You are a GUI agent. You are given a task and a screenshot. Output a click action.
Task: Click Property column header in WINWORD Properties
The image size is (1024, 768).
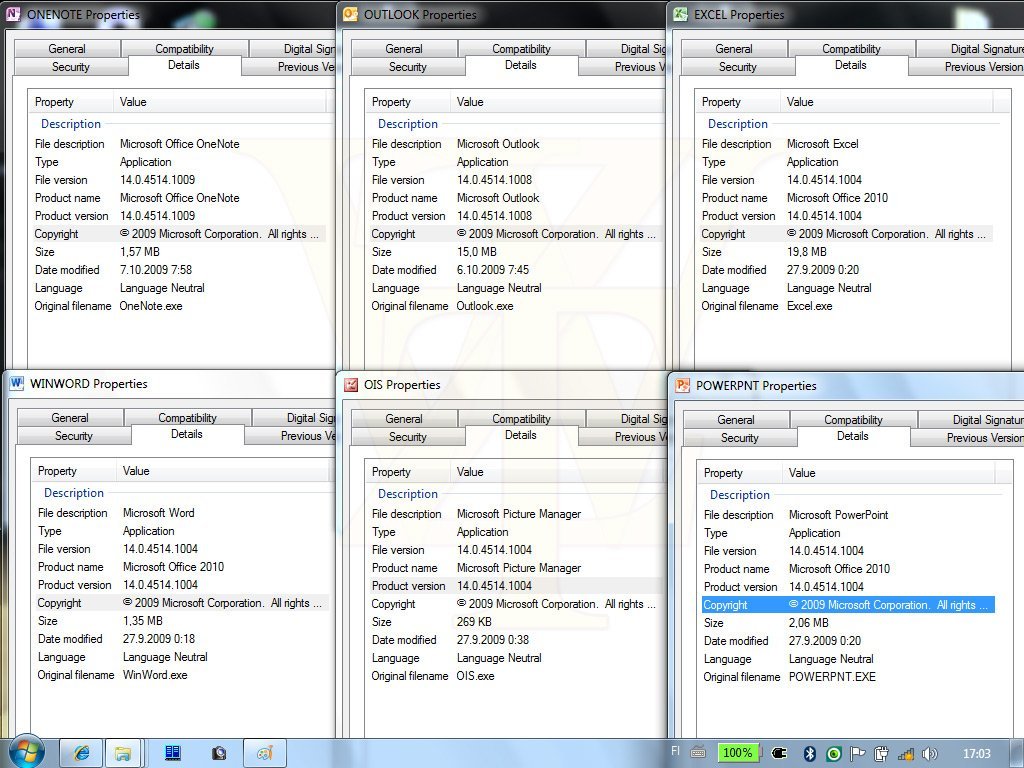(74, 471)
